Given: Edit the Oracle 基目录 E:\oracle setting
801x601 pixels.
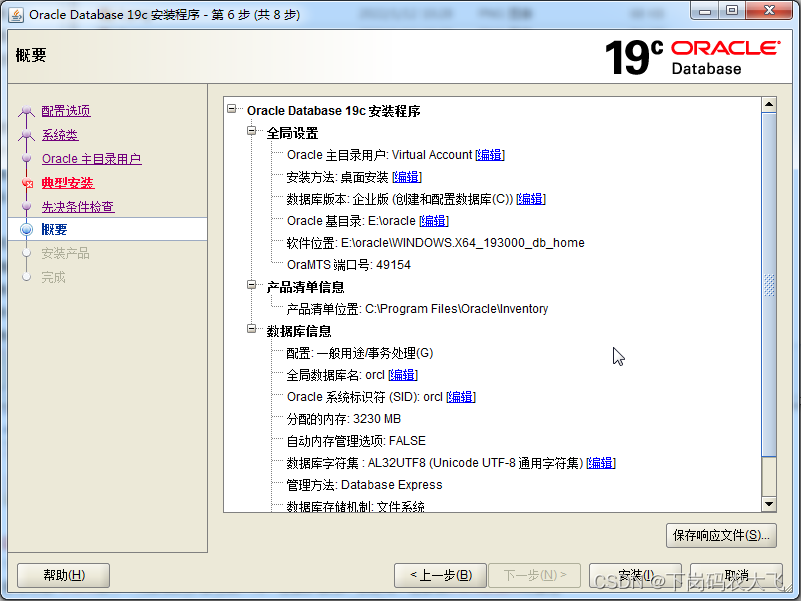Looking at the screenshot, I should pos(434,221).
